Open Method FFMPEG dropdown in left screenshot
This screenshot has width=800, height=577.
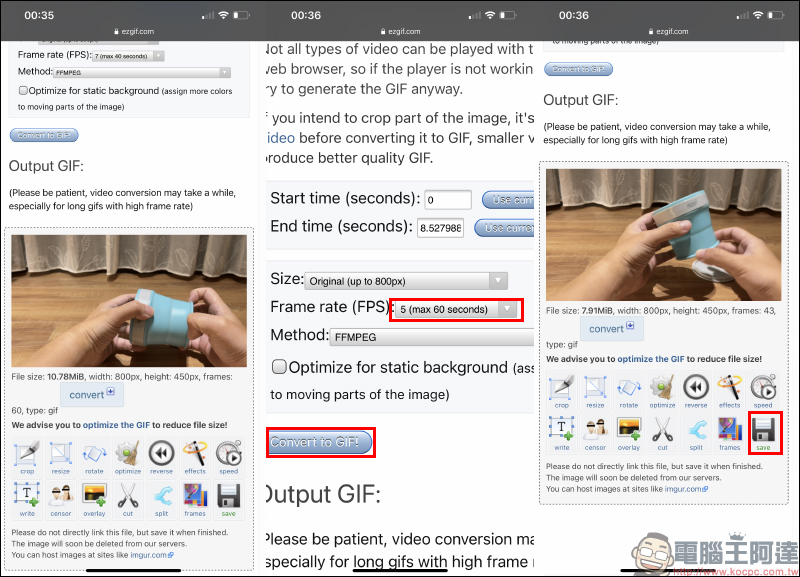(142, 72)
